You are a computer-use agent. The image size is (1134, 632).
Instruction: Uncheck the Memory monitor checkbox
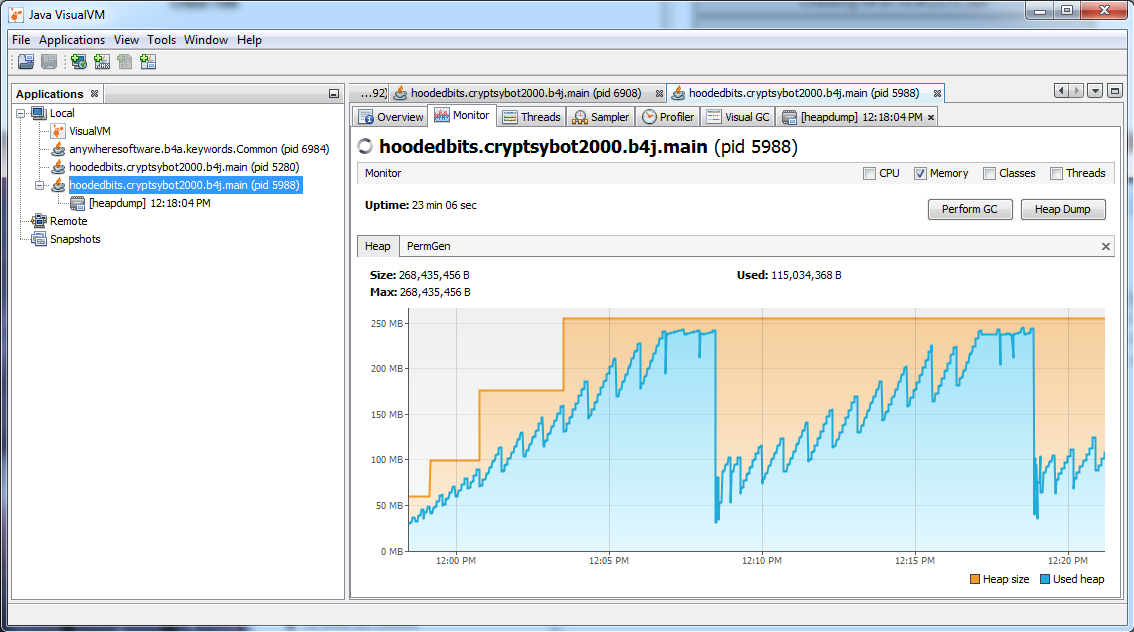[920, 174]
